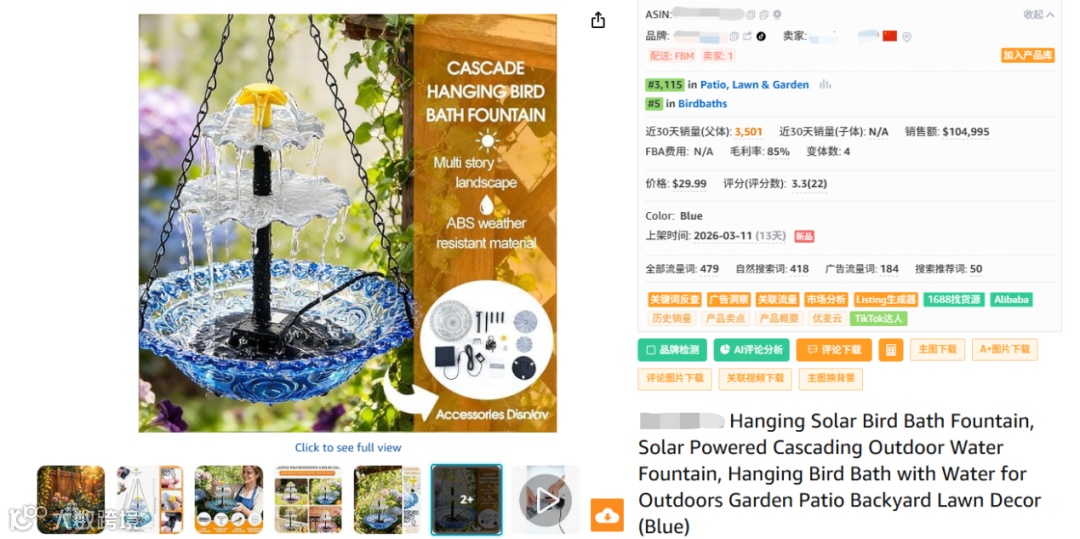Click the TikTok icon beside the brand
This screenshot has width=1080, height=539.
point(761,36)
